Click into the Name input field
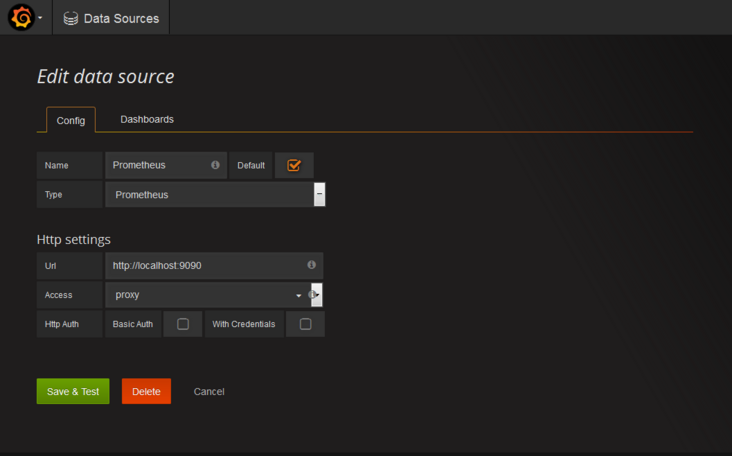The height and width of the screenshot is (456, 732). coord(158,165)
